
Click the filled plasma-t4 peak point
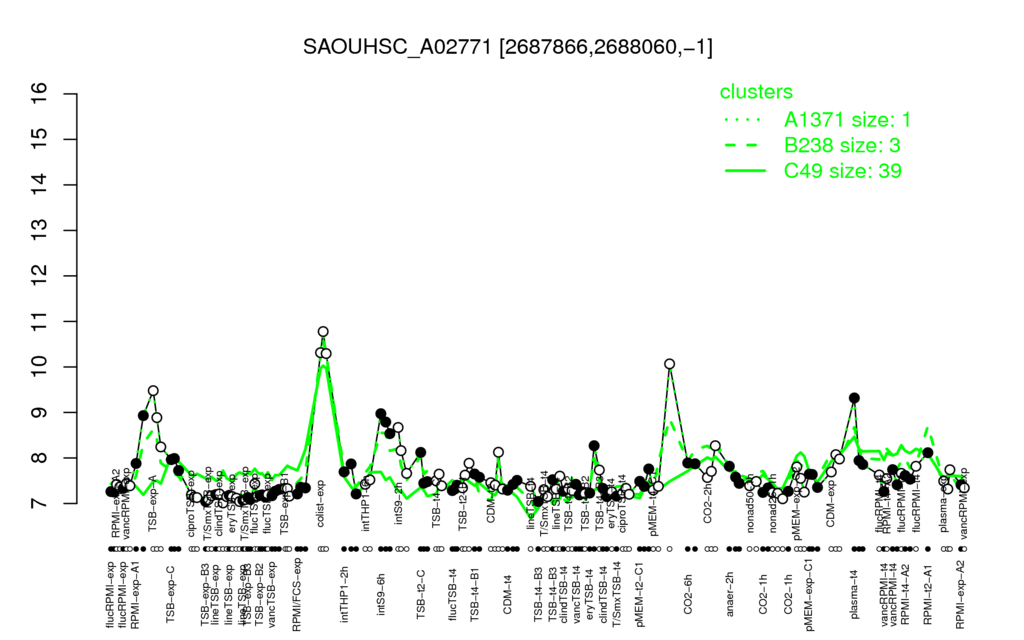coord(854,398)
